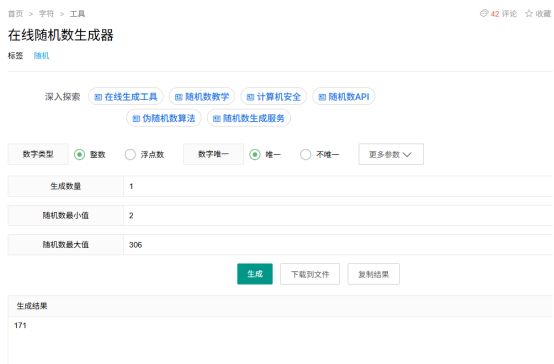
Task: Click the 数字类型 label
Action: pos(38,154)
